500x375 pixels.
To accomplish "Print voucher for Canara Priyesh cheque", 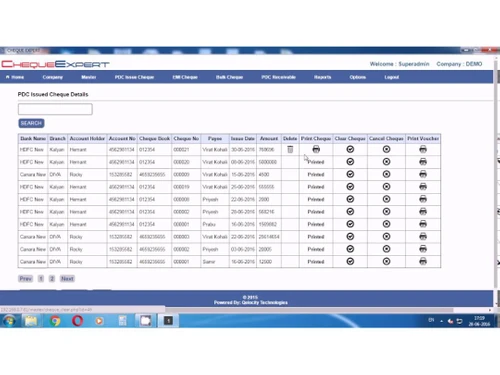I will click(423, 249).
